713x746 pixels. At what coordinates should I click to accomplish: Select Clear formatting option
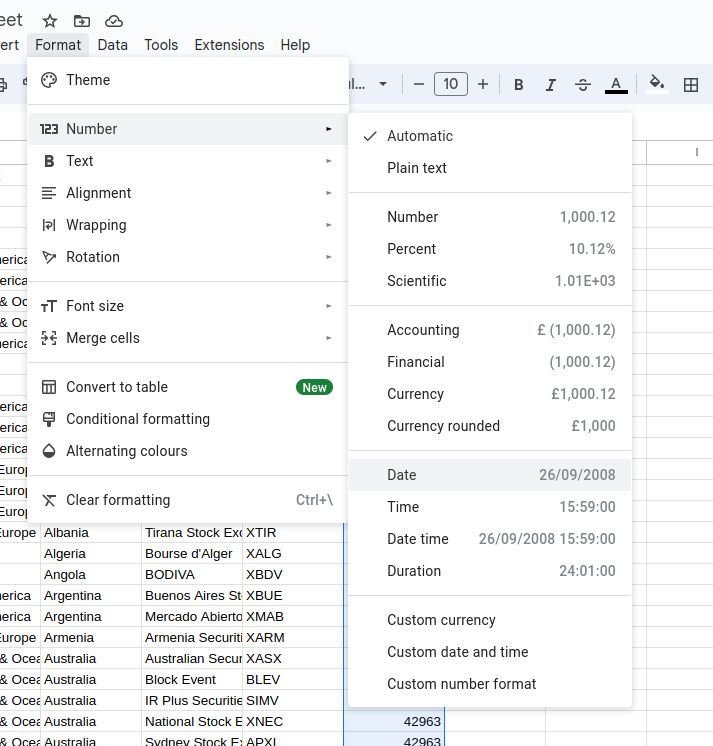(188, 500)
